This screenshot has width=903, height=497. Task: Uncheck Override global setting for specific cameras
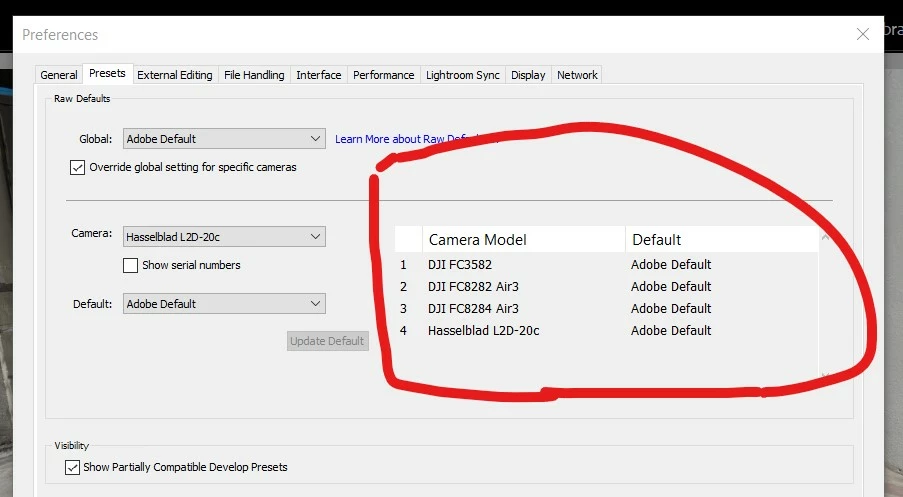(77, 168)
